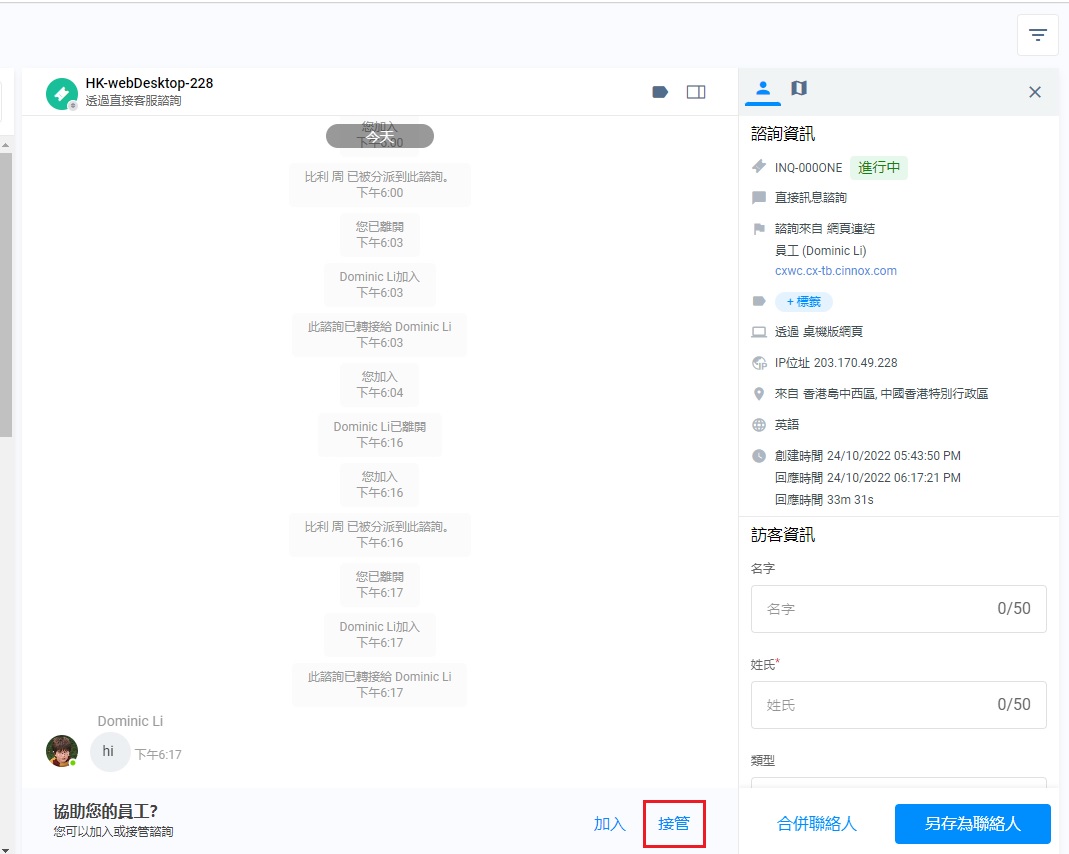Click the tag icon beside +標籤
1069x854 pixels.
tap(759, 301)
